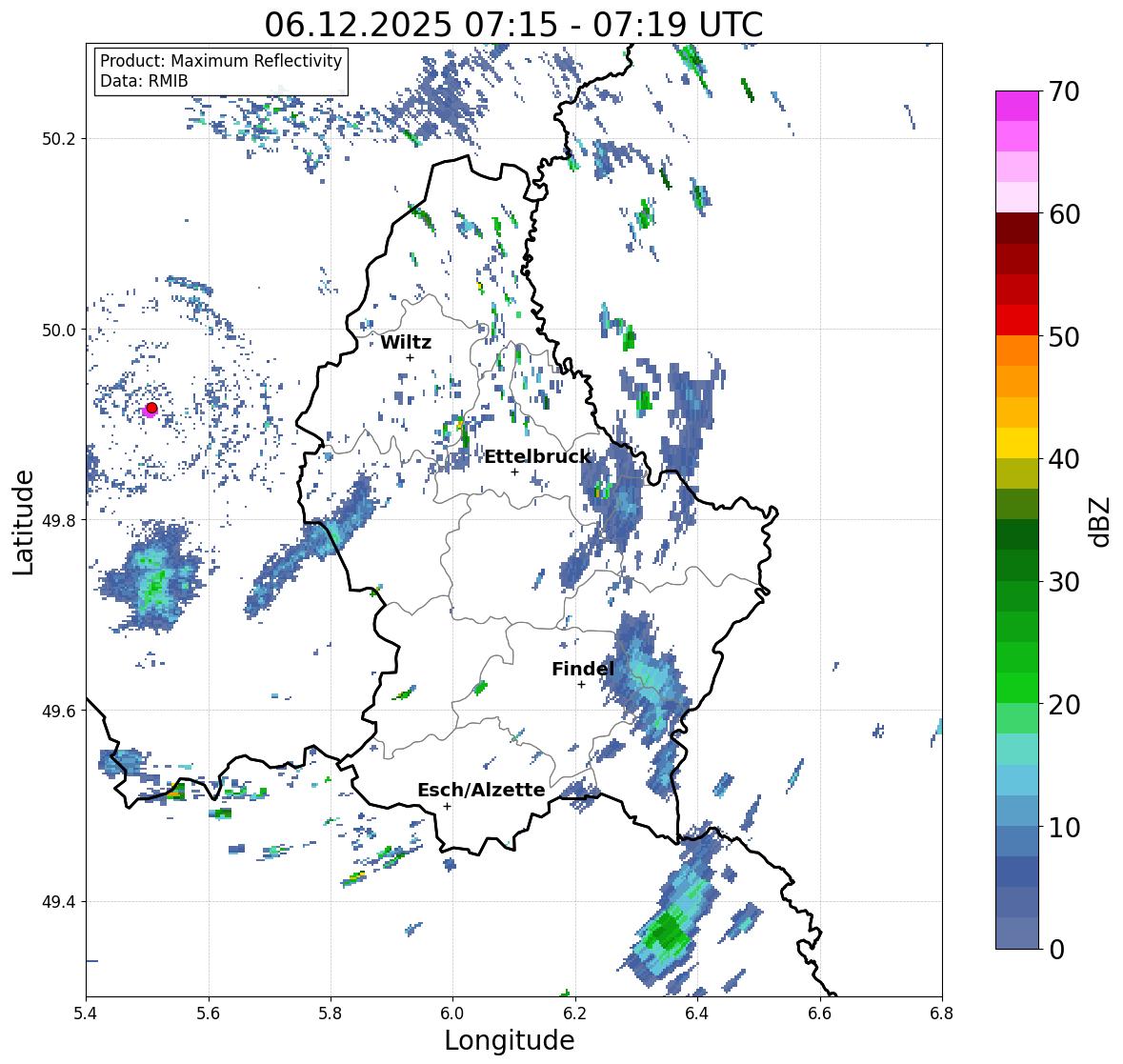Click the 49.4 latitude tick label
The width and height of the screenshot is (1123, 1064).
coord(59,902)
